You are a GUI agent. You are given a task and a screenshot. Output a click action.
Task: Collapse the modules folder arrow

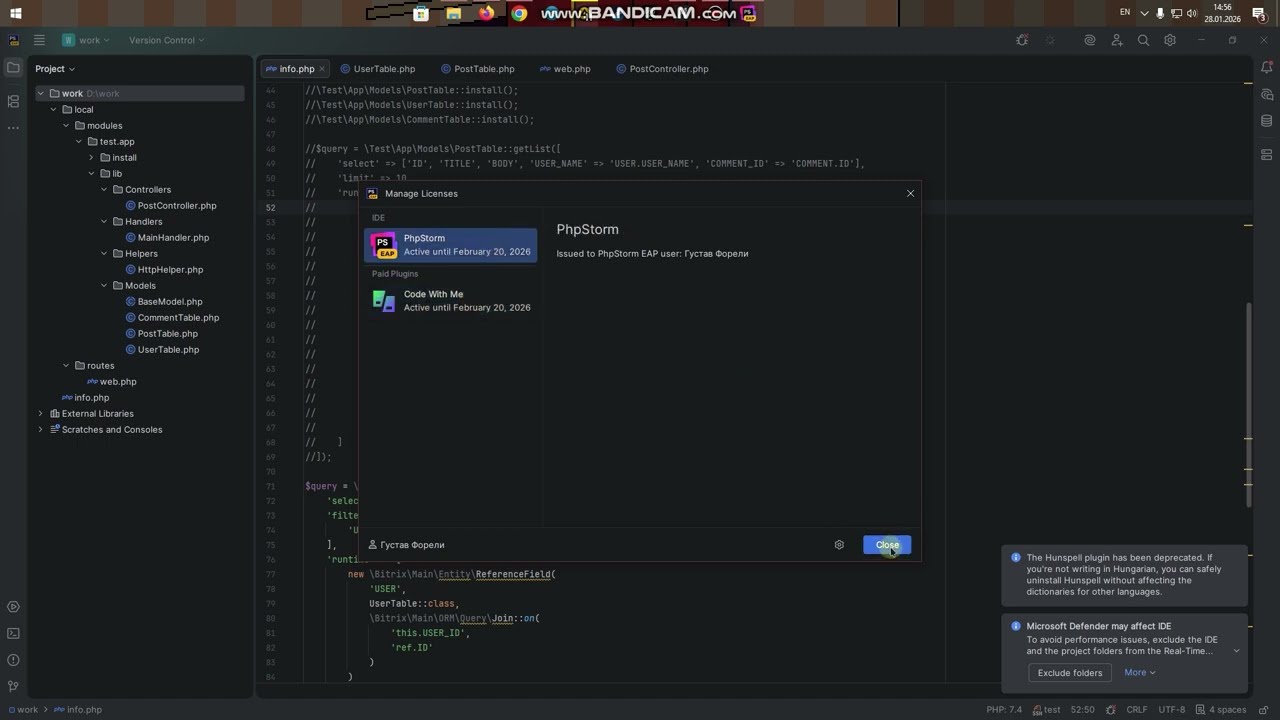click(67, 125)
